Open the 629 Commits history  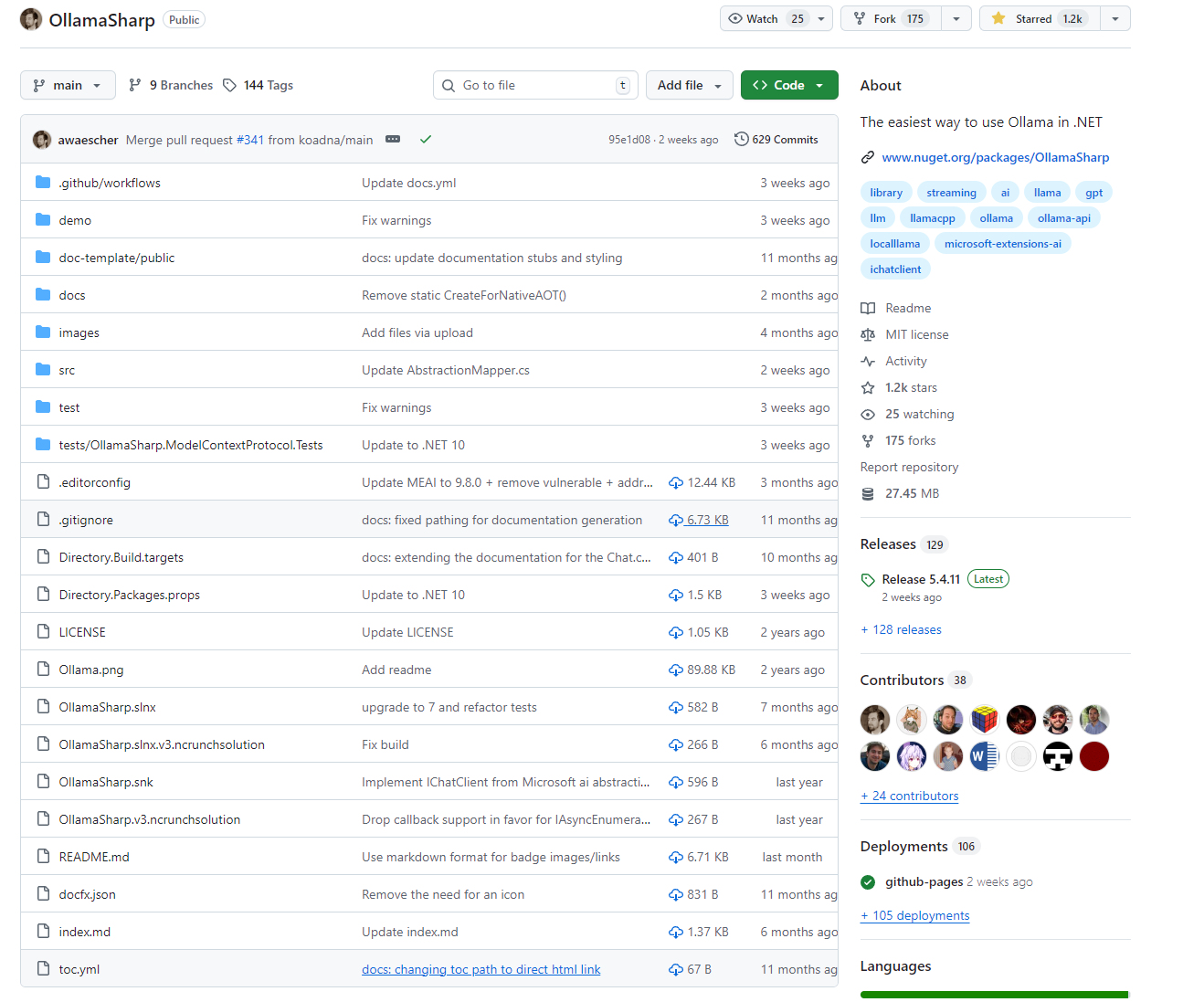[x=776, y=140]
